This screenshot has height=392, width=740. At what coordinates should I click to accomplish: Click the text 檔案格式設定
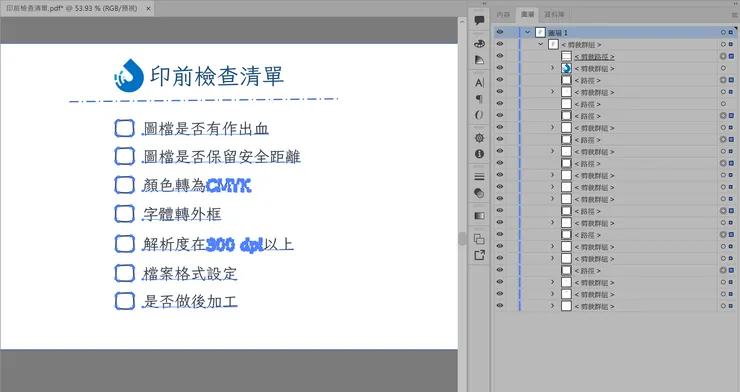(190, 274)
